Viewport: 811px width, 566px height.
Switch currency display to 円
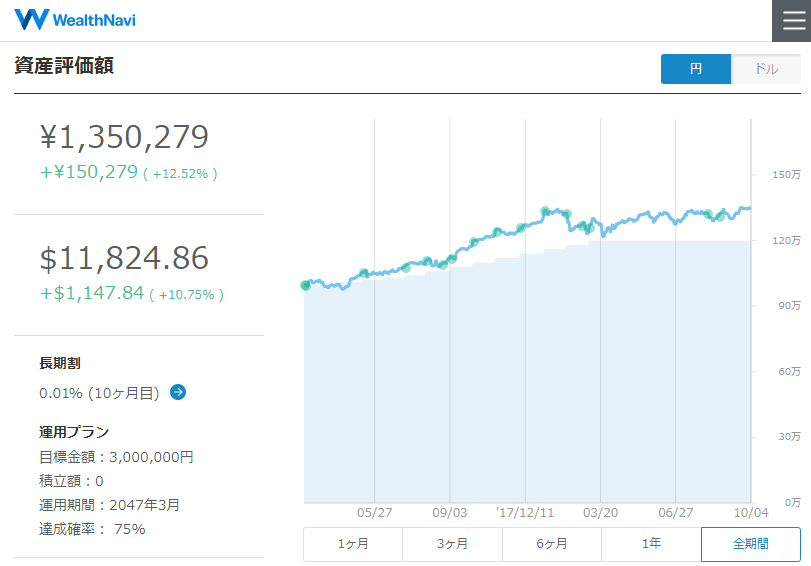(696, 69)
